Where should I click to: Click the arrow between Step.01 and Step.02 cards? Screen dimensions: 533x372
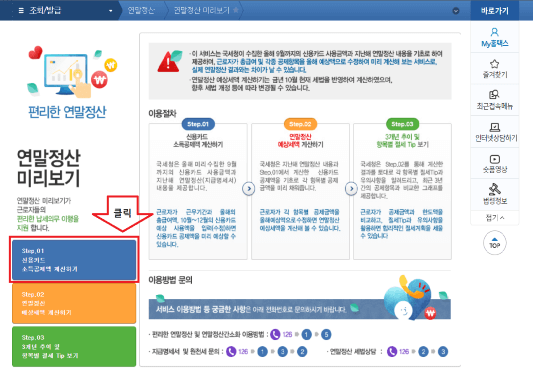pos(249,188)
